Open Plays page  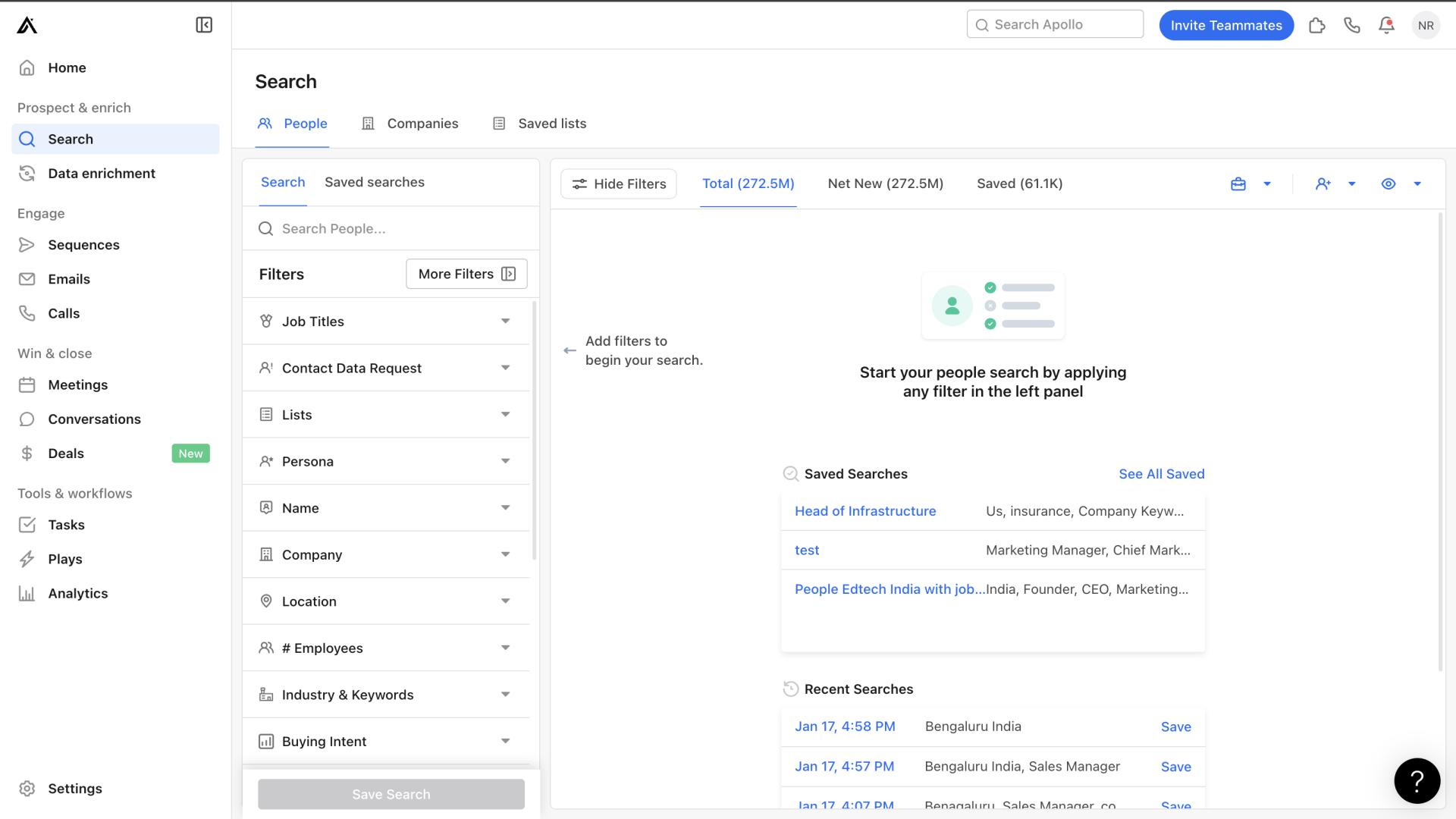(115, 559)
